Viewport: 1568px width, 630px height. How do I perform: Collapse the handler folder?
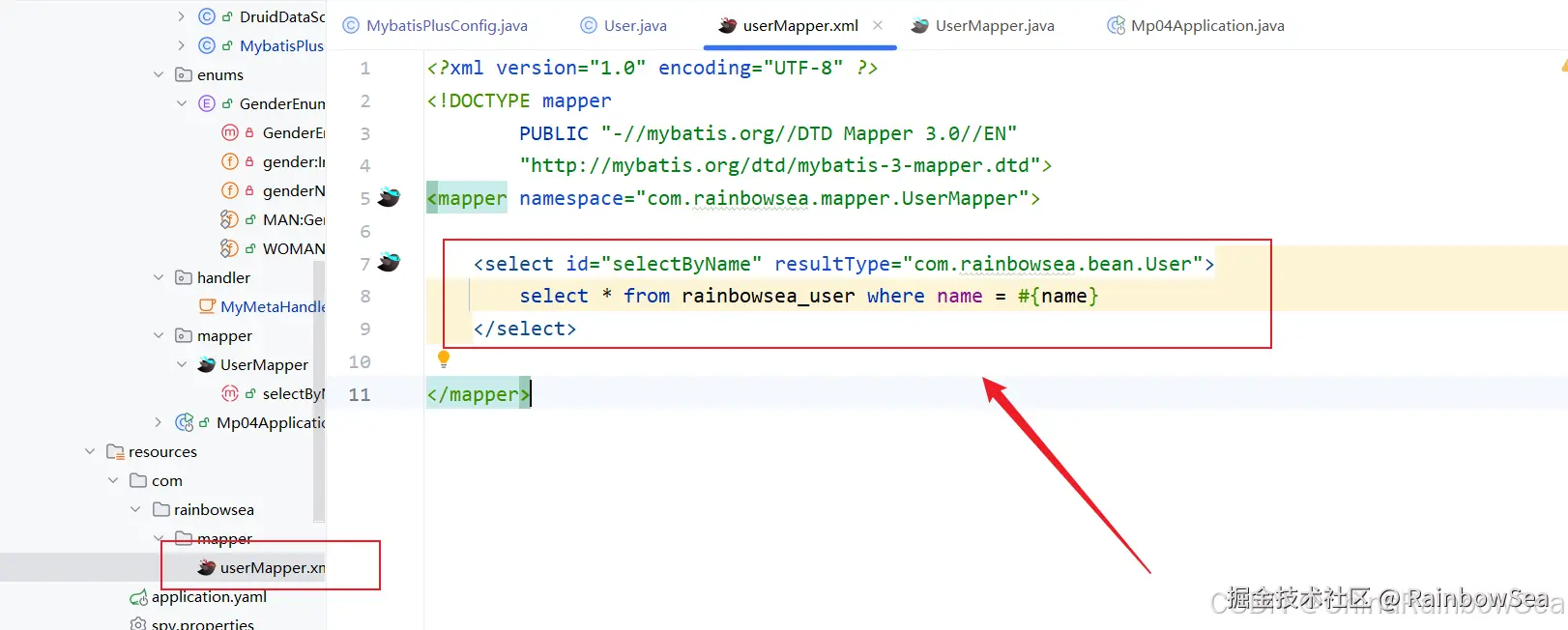coord(159,277)
